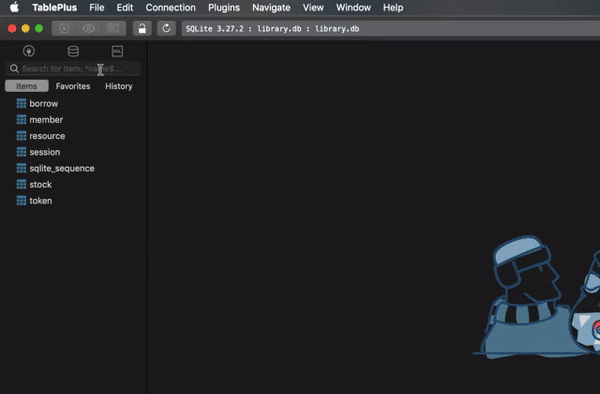Click the table icon beside stock

tap(21, 184)
